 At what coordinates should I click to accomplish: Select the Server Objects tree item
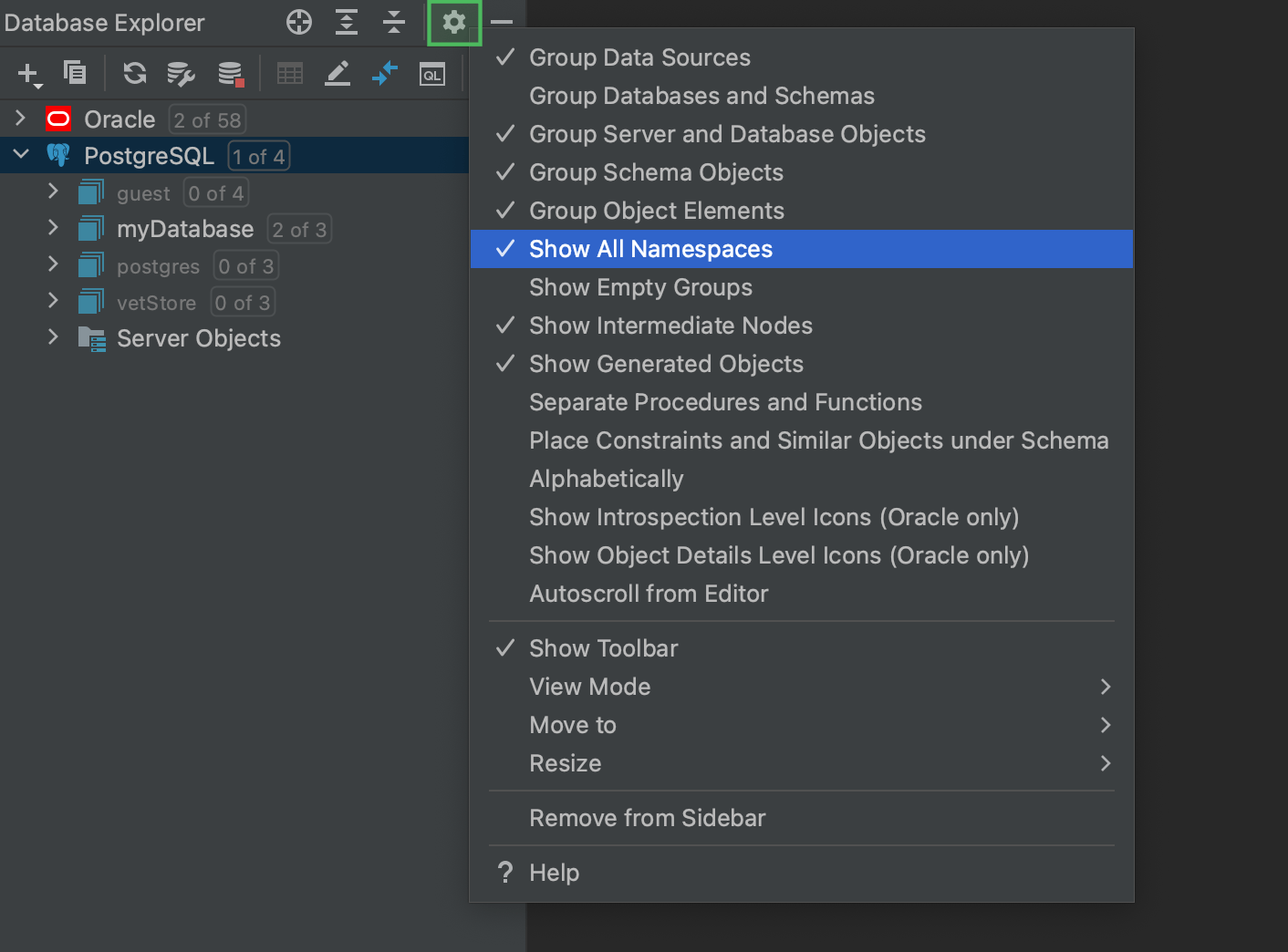click(x=198, y=338)
